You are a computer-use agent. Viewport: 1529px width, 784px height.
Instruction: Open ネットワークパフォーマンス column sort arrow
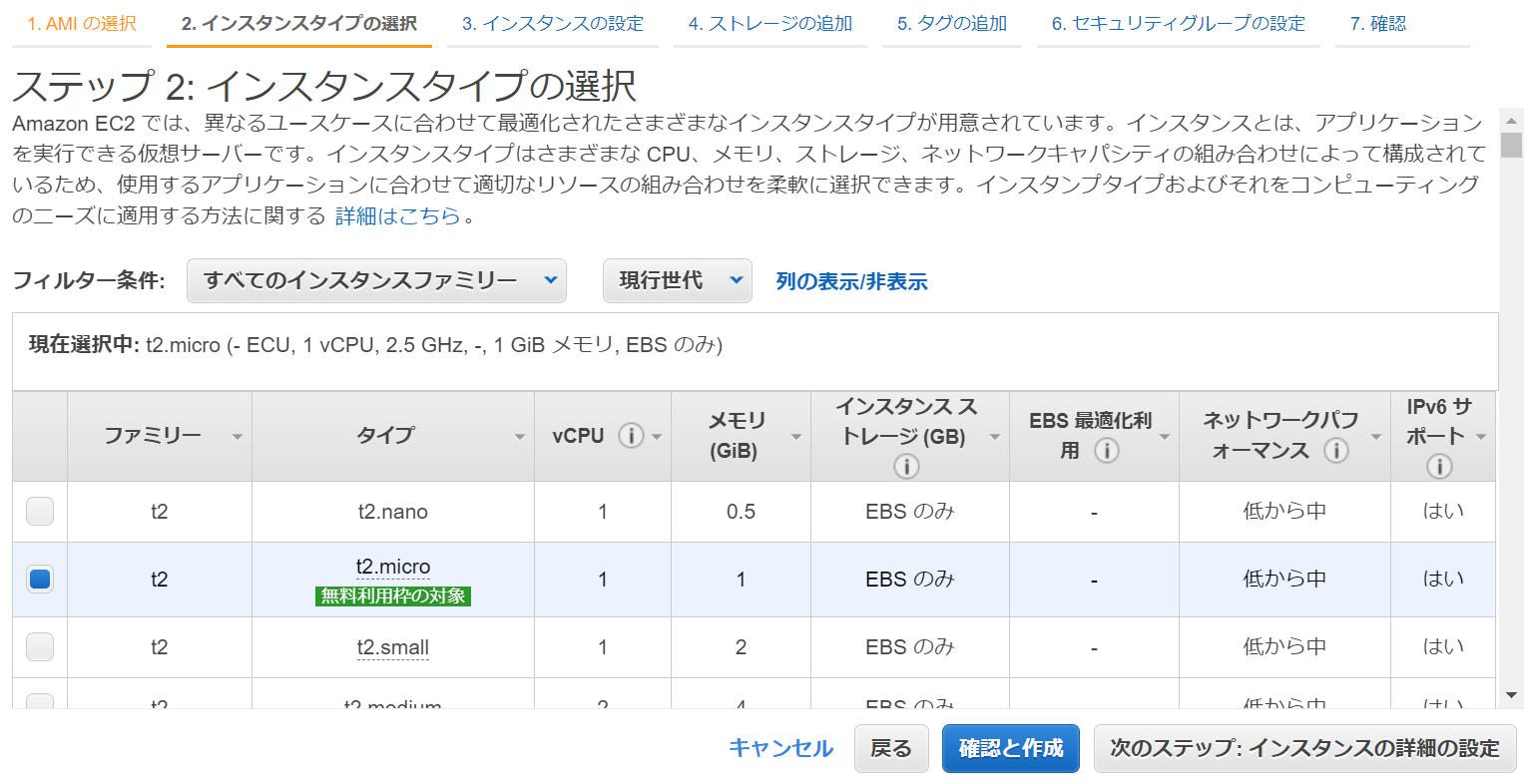pos(1376,437)
